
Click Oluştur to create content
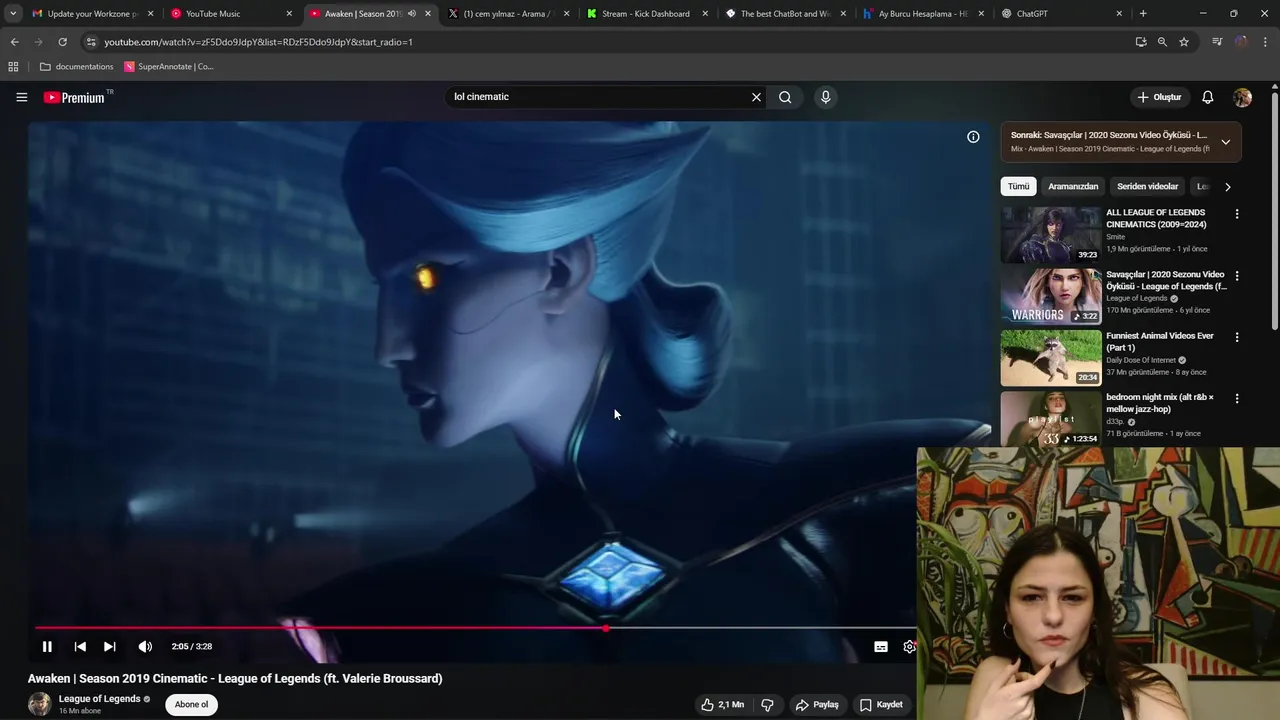[1160, 97]
